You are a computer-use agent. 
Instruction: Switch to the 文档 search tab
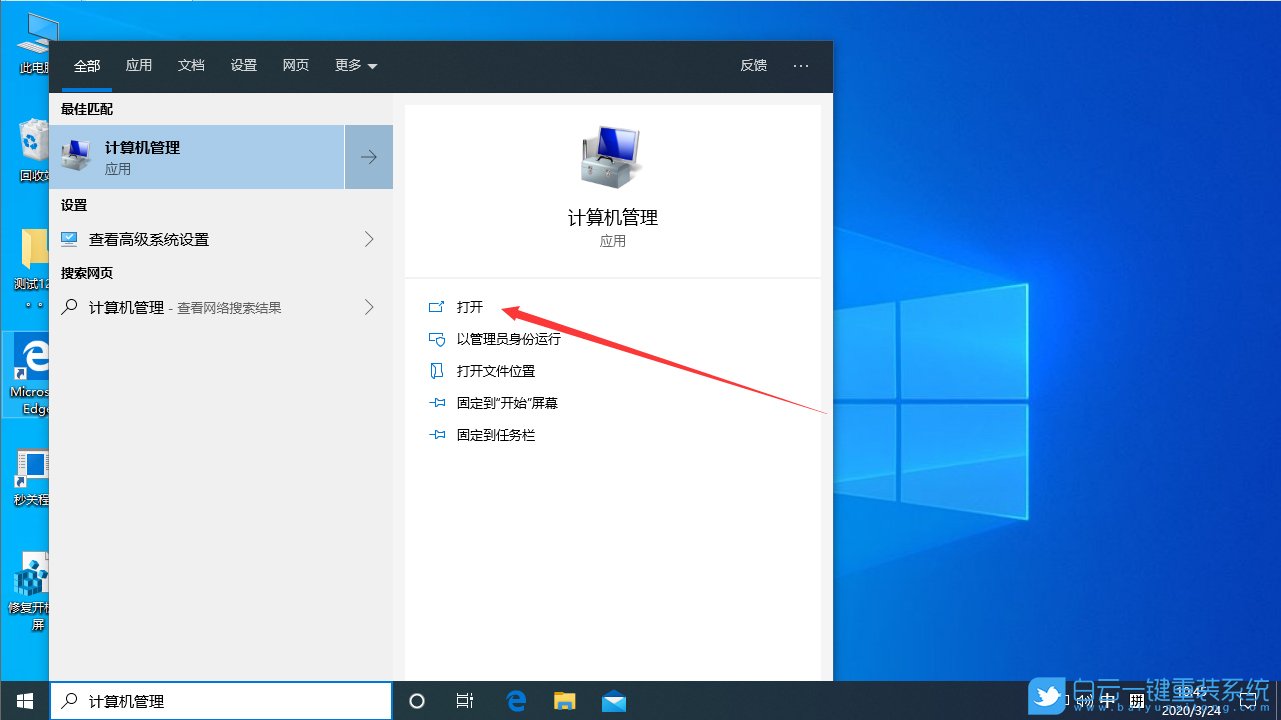click(191, 65)
